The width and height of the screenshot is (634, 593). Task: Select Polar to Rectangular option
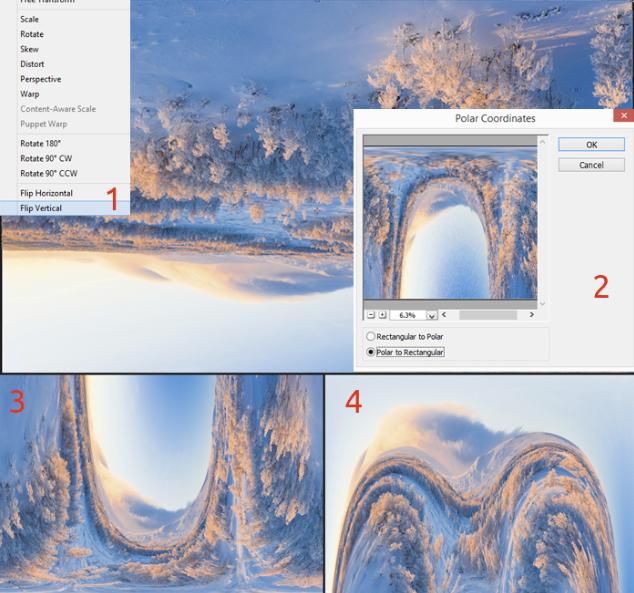(x=405, y=352)
